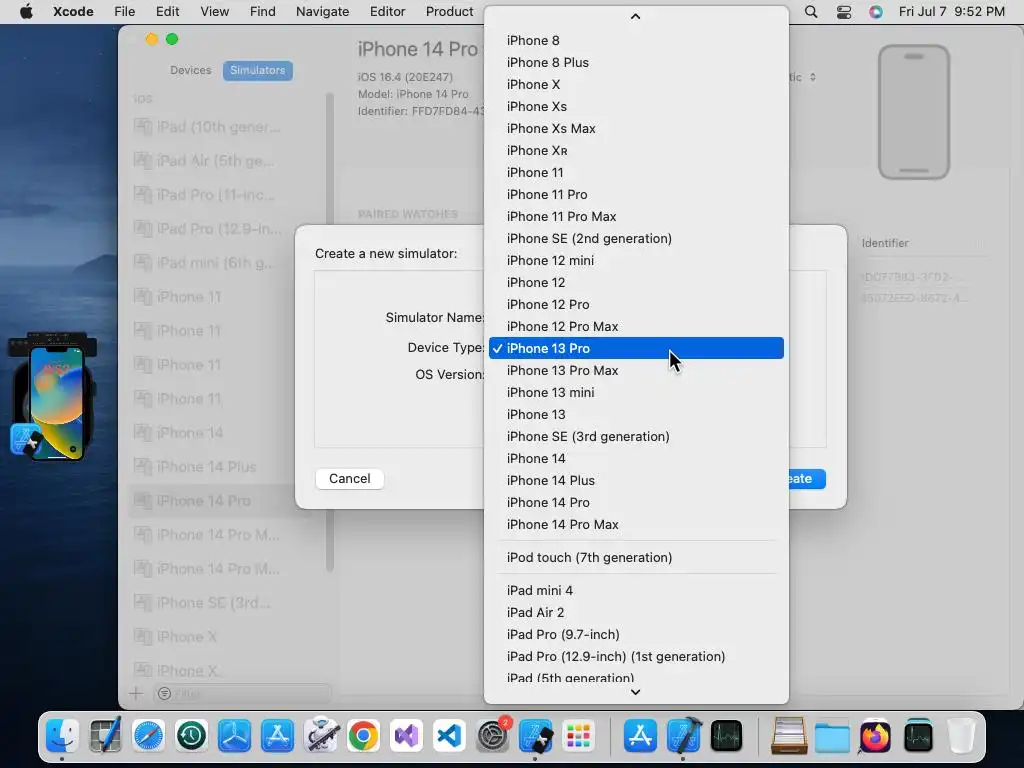
Task: Click the menu's upward scroll arrow
Action: (x=635, y=16)
